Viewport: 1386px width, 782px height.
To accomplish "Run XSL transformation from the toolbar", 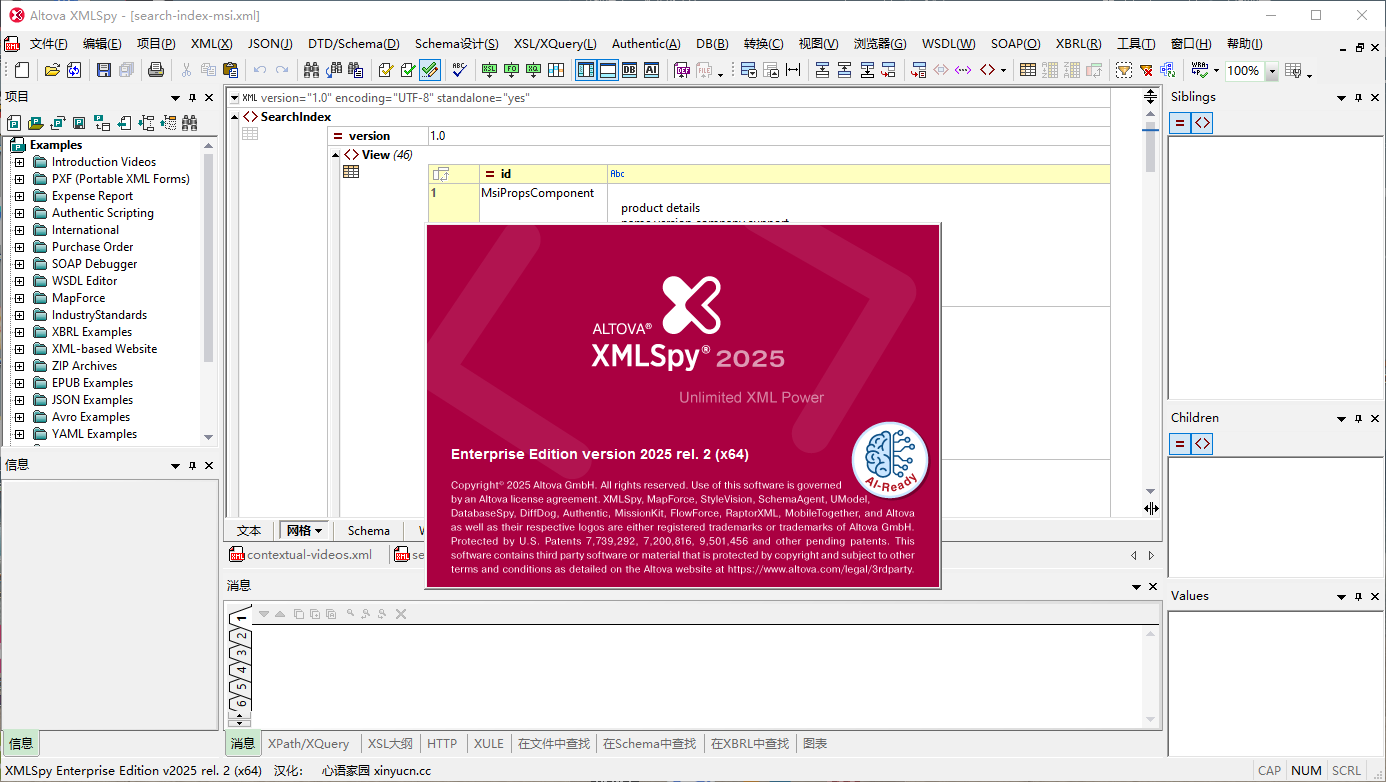I will (x=489, y=70).
